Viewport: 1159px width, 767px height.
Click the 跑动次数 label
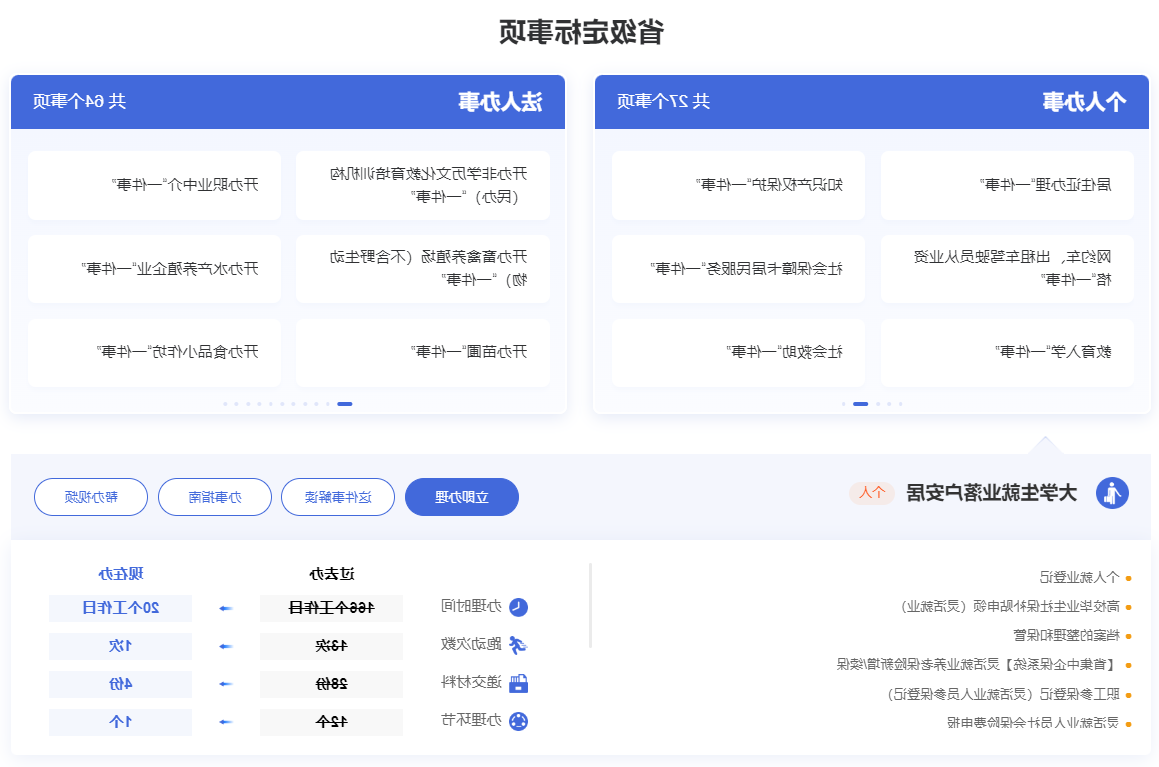pyautogui.click(x=472, y=644)
